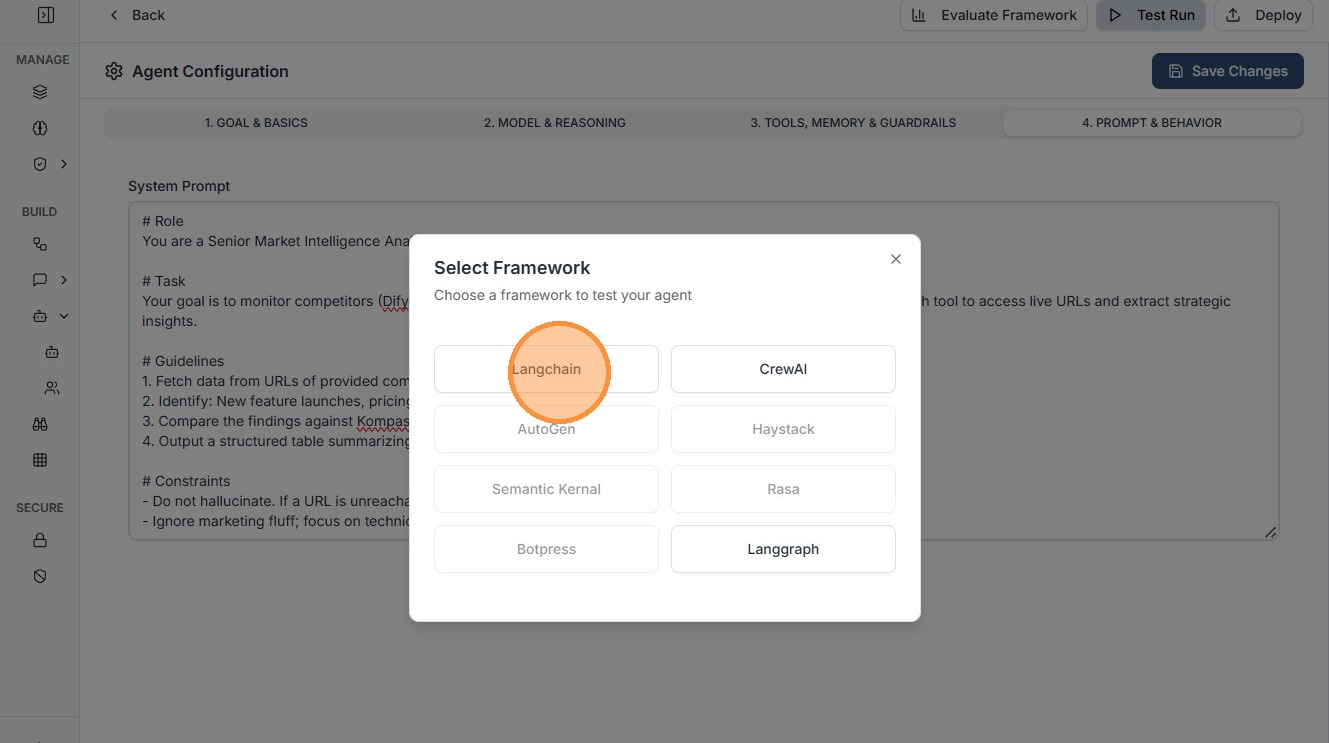
Task: Click the brain icon in sidebar
Action: 40,128
